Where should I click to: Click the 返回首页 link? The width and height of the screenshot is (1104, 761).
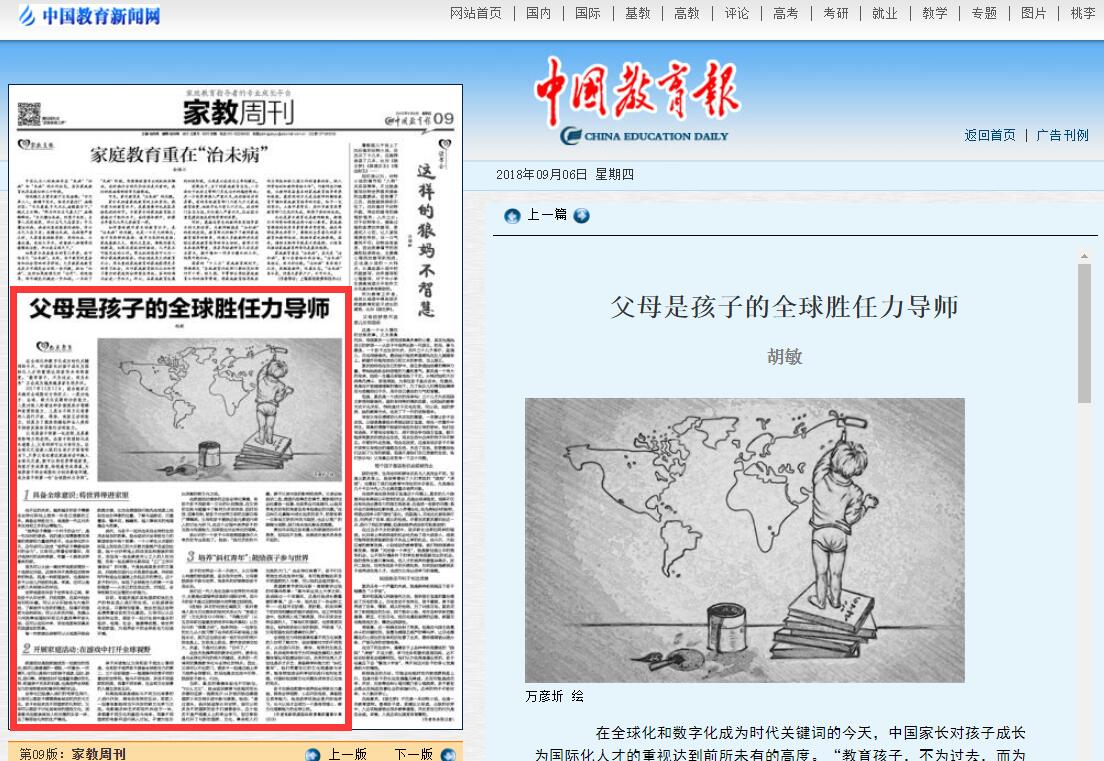[990, 135]
